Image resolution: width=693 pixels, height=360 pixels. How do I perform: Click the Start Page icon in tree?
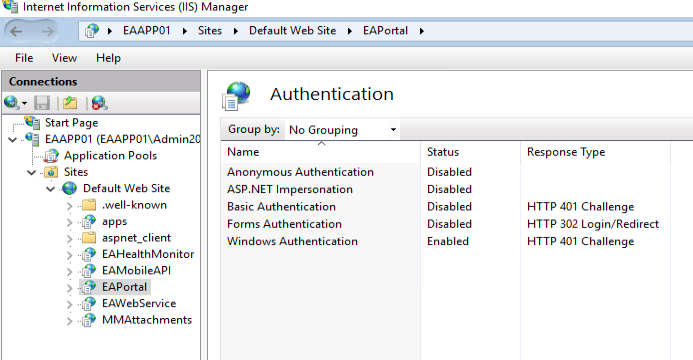(x=32, y=122)
